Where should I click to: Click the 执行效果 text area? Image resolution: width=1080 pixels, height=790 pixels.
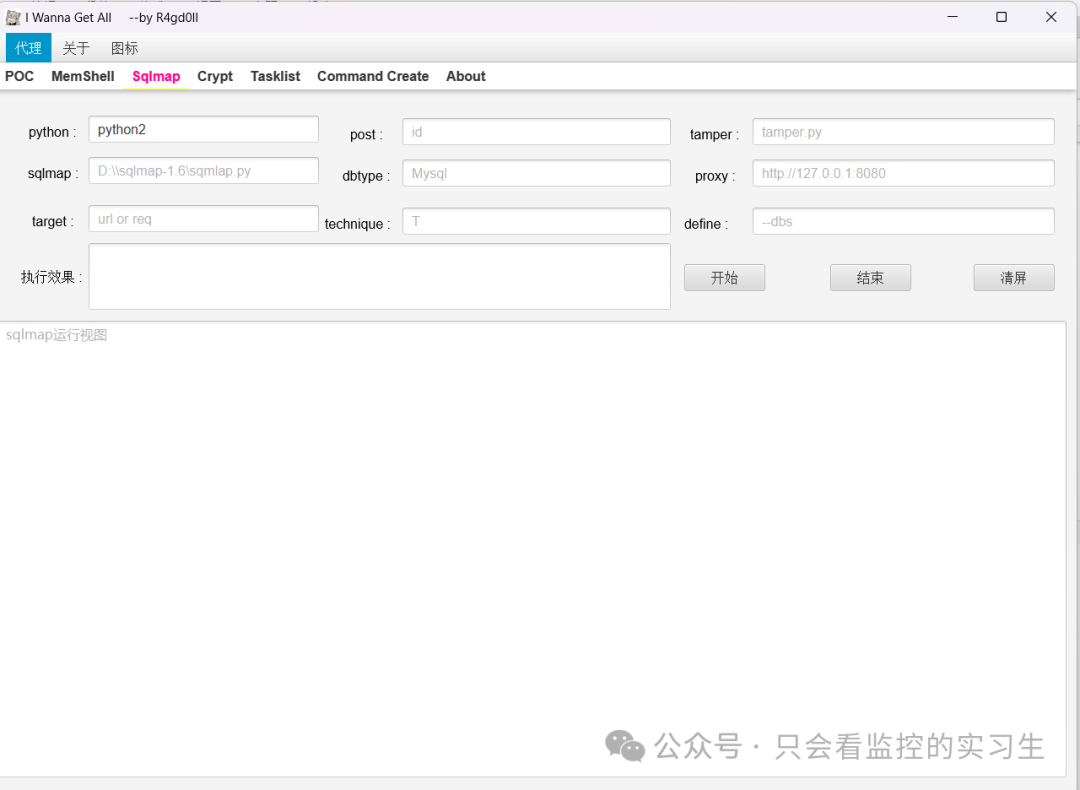point(380,276)
